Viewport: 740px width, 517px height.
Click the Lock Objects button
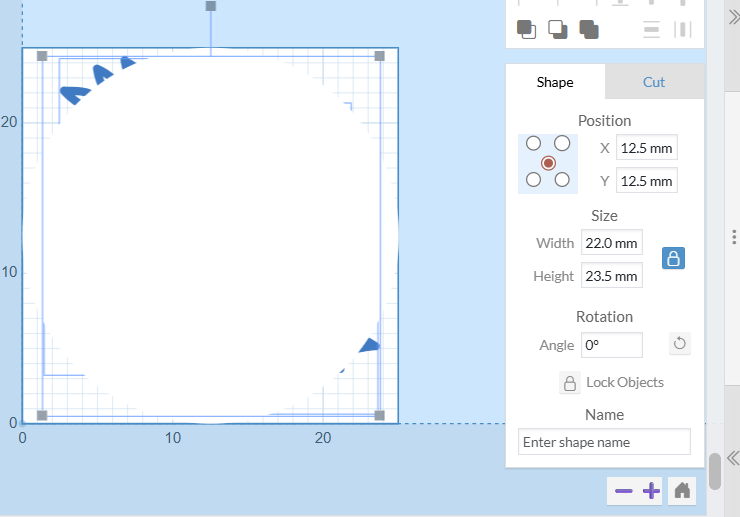[611, 382]
